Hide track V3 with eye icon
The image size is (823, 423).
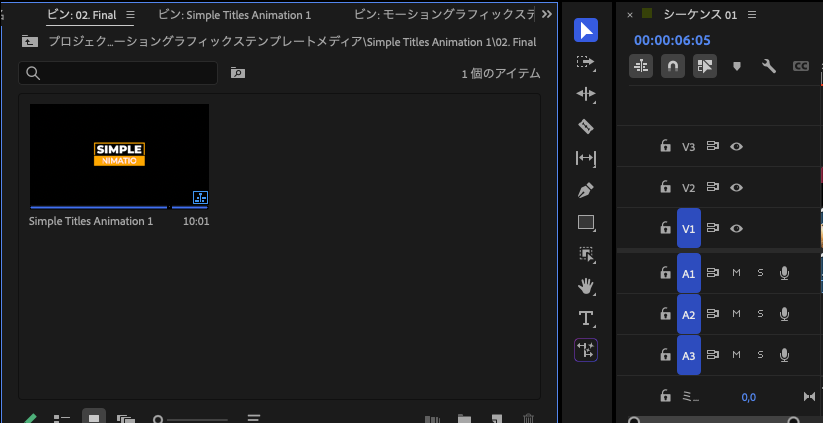point(736,146)
